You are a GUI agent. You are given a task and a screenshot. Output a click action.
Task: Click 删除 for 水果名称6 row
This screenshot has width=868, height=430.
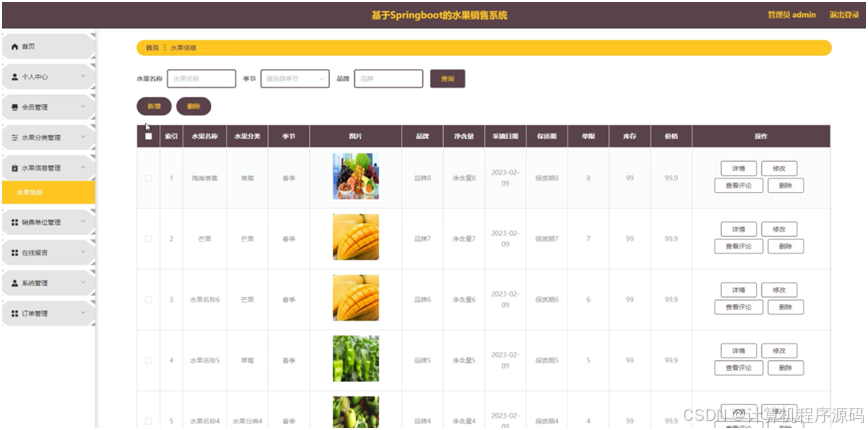[x=786, y=307]
